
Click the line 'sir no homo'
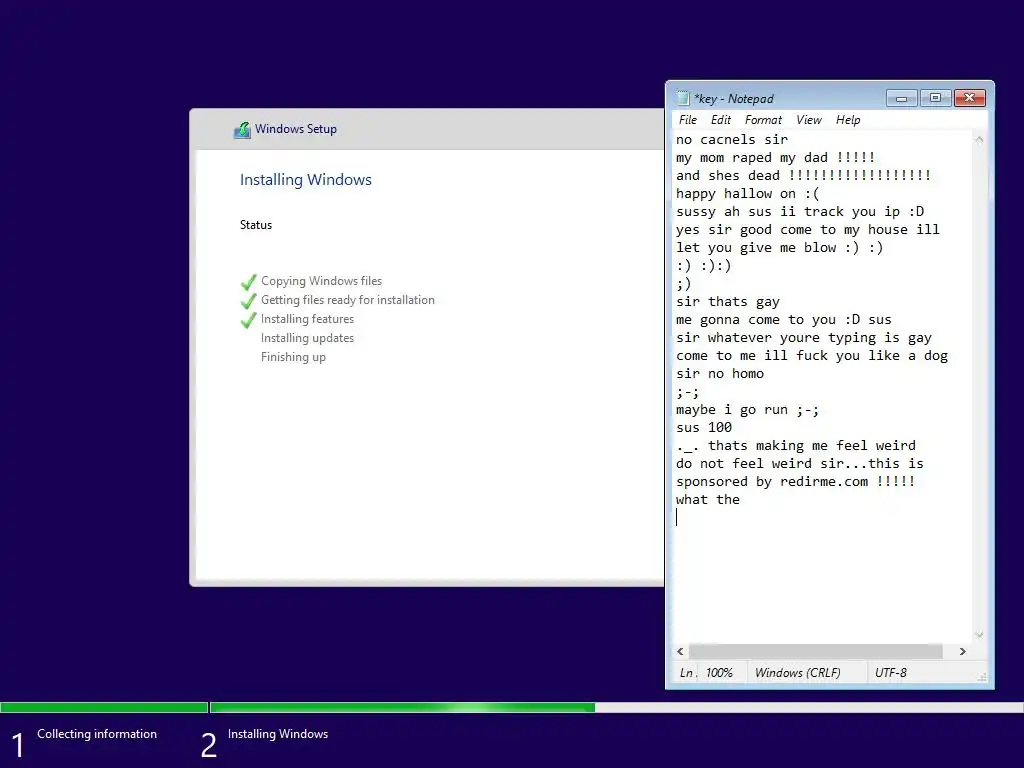point(720,374)
